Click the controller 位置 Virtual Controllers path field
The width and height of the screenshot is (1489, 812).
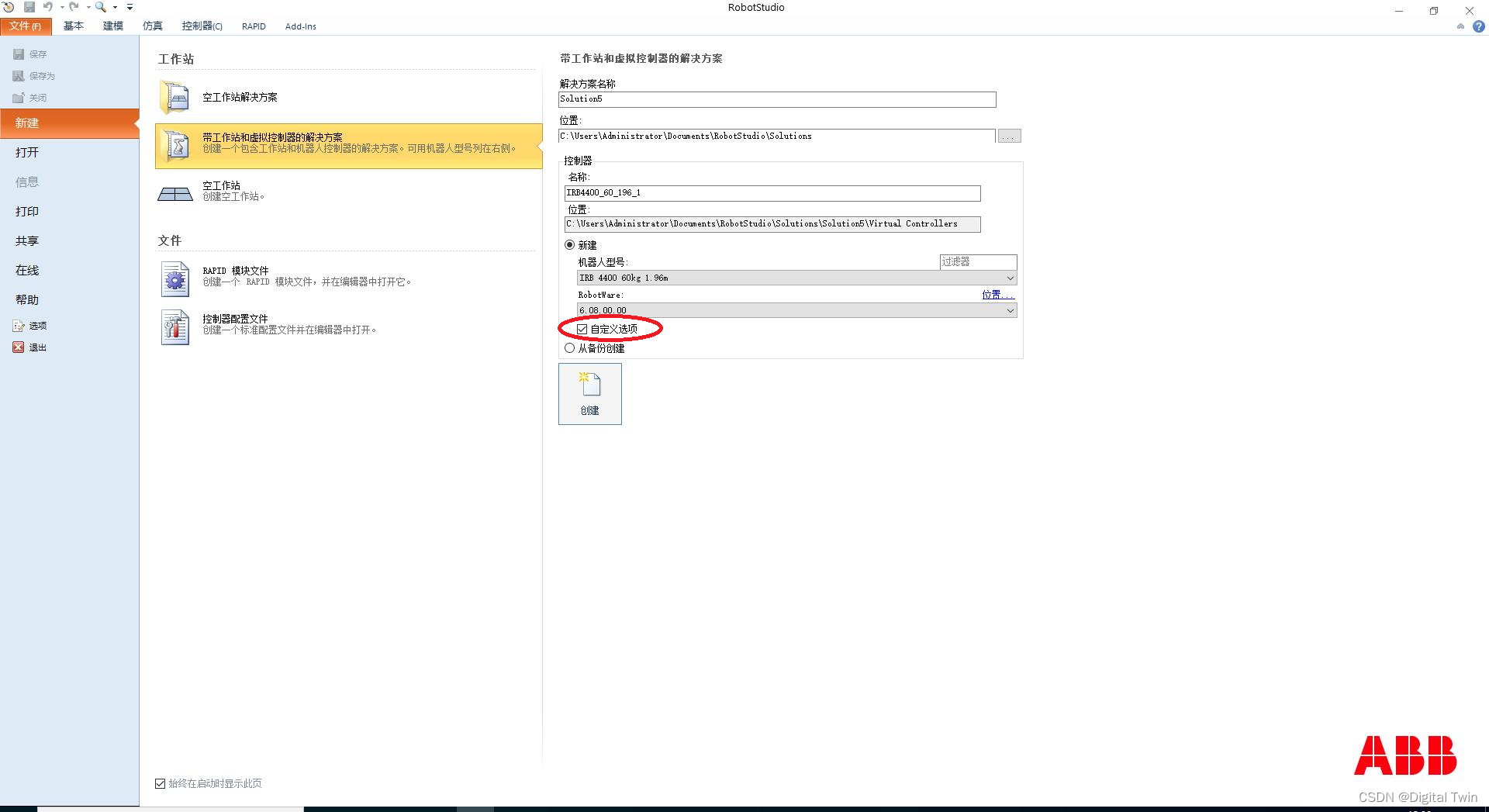click(772, 224)
